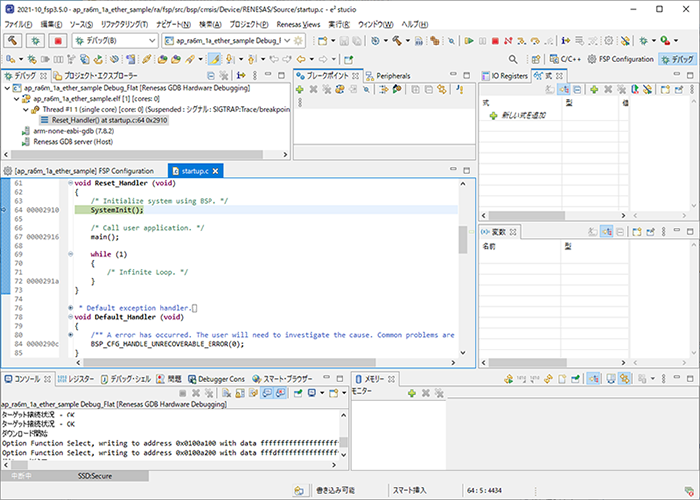Click editor horizontal scrollbar thumb
This screenshot has width=700, height=500.
tap(229, 362)
